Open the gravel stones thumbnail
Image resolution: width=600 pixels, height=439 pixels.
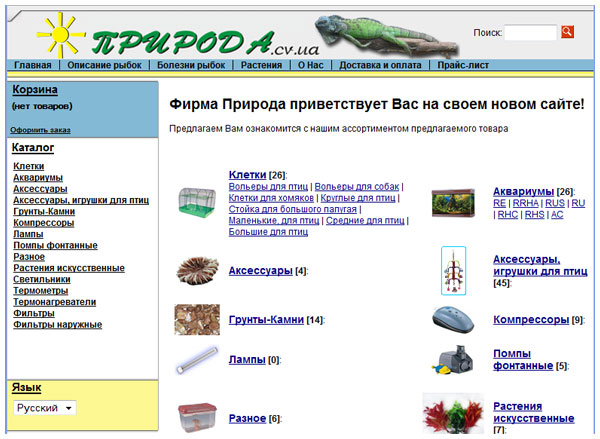pyautogui.click(x=197, y=320)
